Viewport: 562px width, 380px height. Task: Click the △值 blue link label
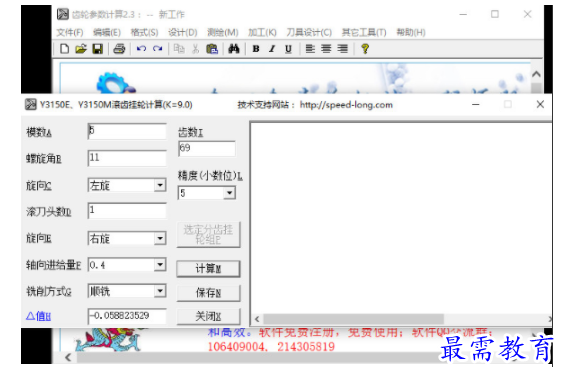[x=38, y=316]
